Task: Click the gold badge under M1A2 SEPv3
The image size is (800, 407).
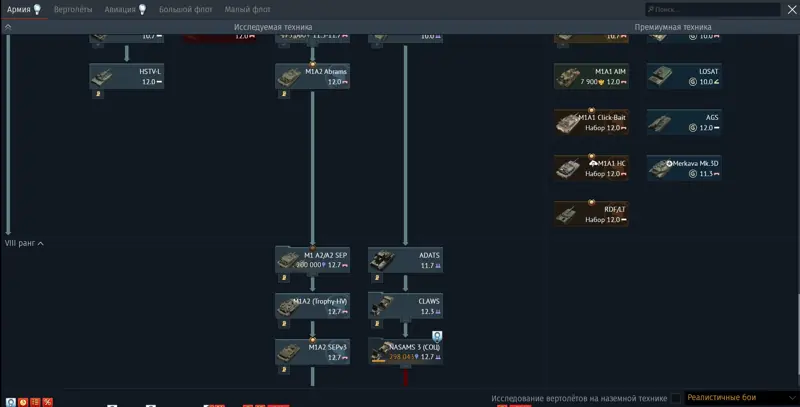Action: pyautogui.click(x=284, y=369)
